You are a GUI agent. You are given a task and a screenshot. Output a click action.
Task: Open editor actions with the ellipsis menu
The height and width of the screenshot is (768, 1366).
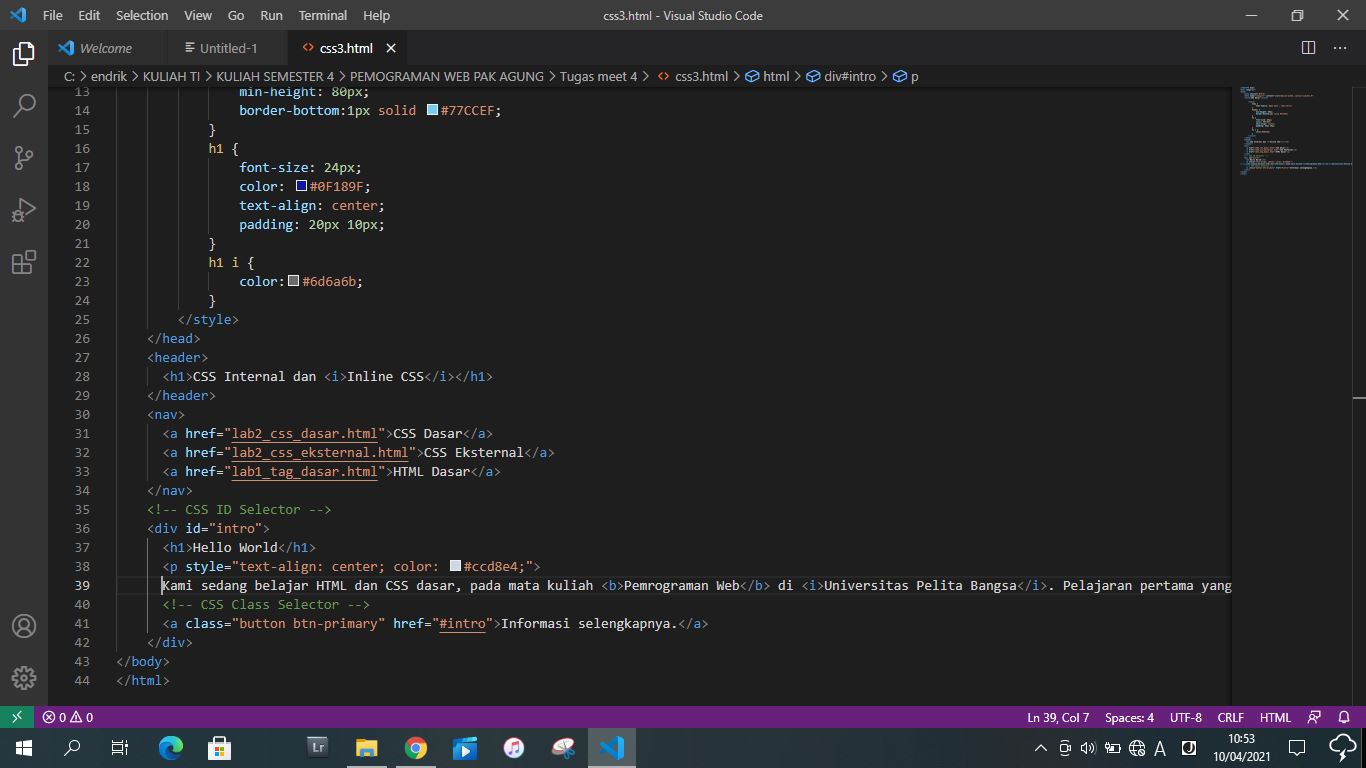(1340, 47)
